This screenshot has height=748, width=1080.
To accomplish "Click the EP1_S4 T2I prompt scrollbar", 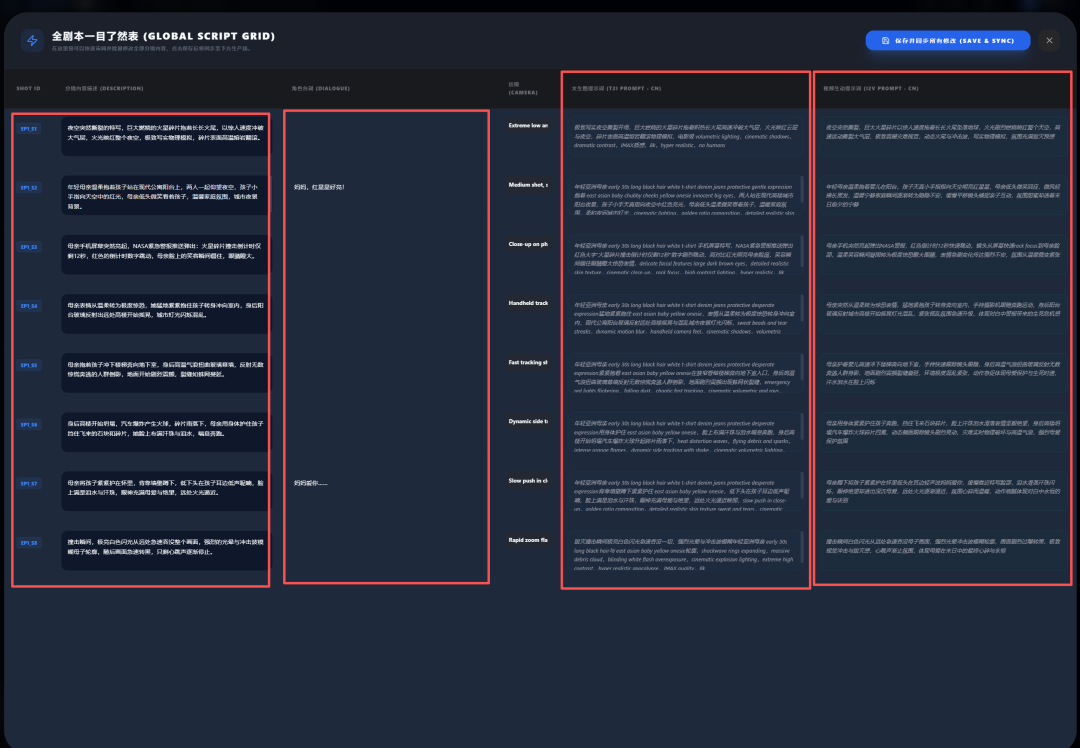I will [x=802, y=308].
